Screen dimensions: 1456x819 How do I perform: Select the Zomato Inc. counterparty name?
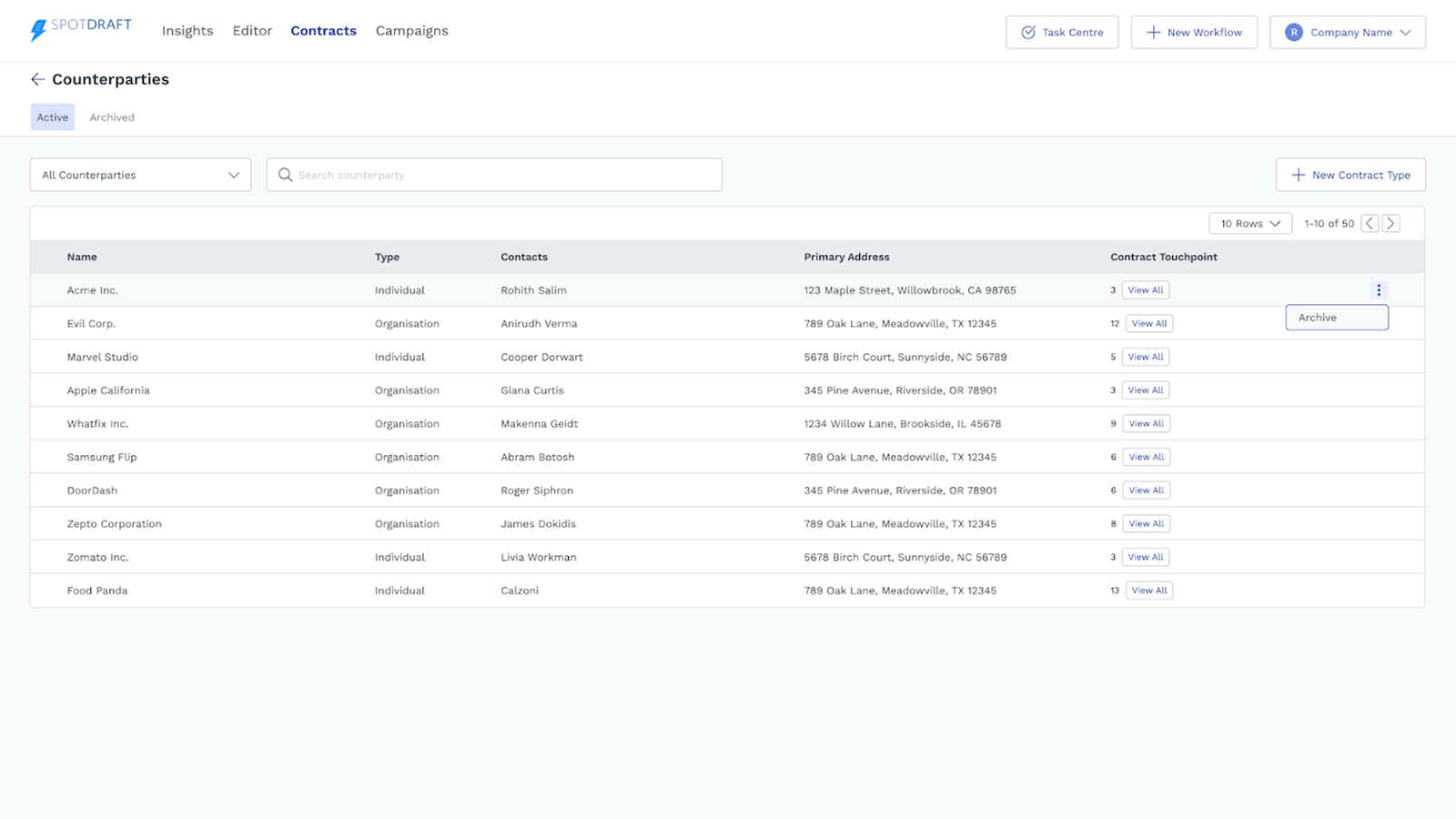coord(97,557)
